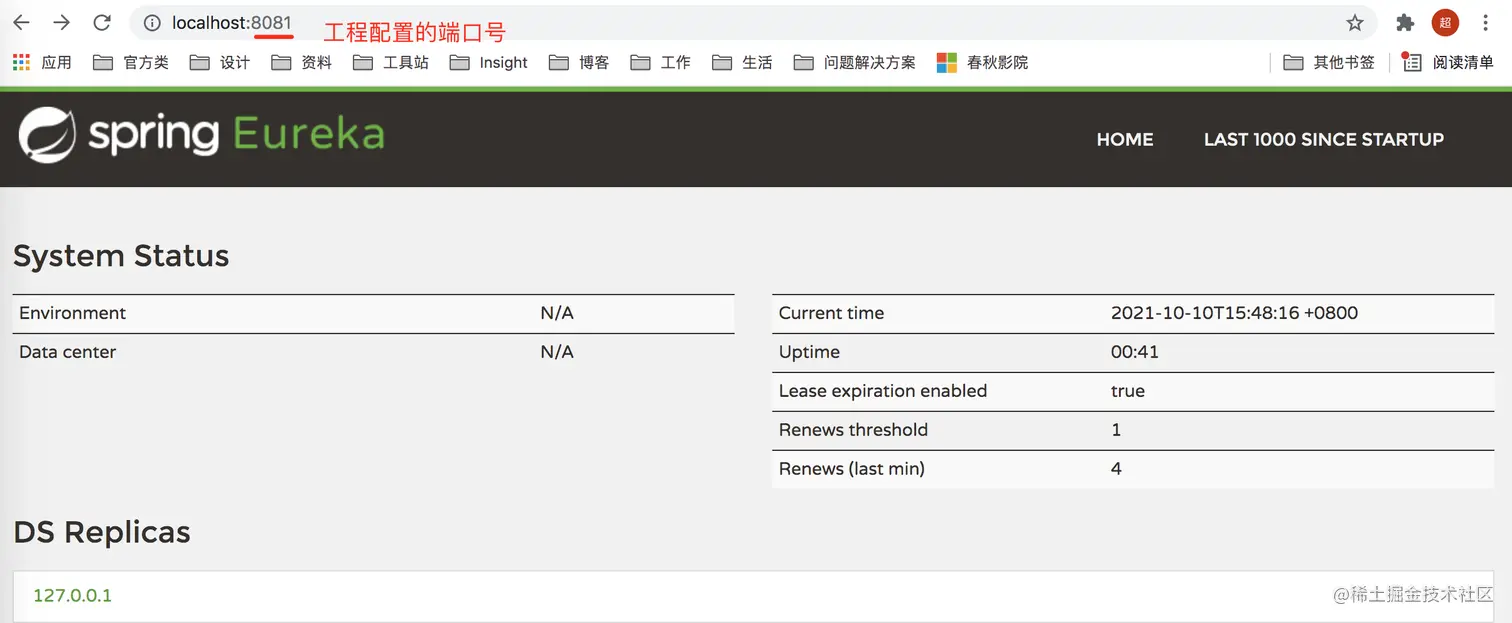Click the Data center row label
Image resolution: width=1512 pixels, height=623 pixels.
(68, 352)
